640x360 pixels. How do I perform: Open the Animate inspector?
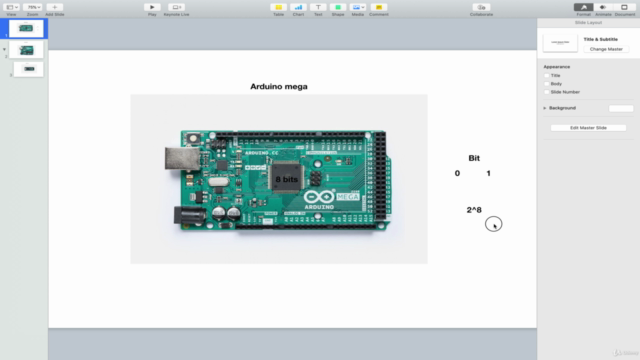tap(603, 7)
